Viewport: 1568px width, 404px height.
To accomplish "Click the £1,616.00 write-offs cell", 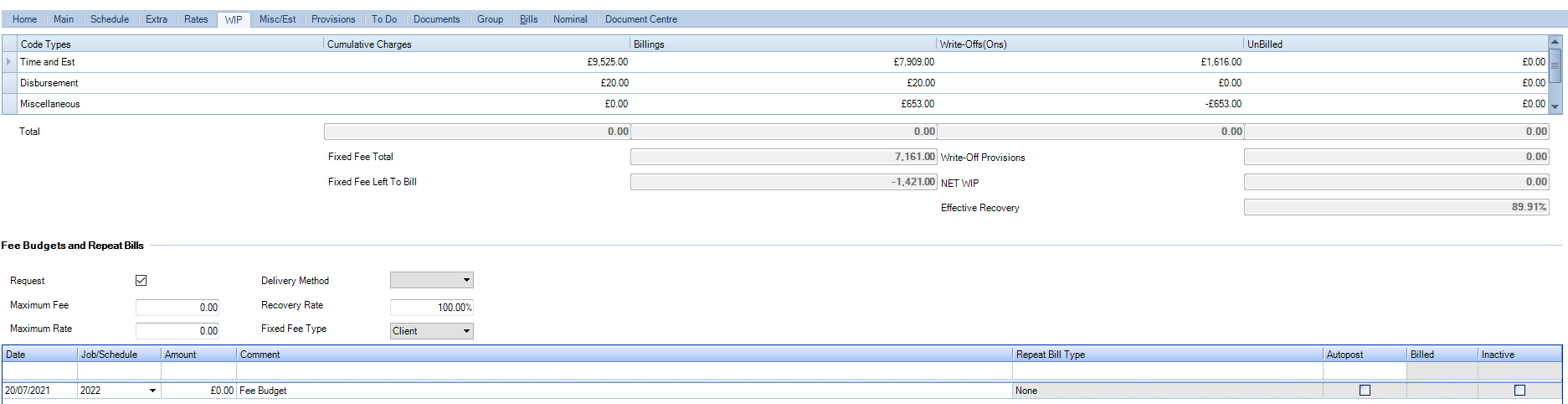I will click(x=1091, y=62).
